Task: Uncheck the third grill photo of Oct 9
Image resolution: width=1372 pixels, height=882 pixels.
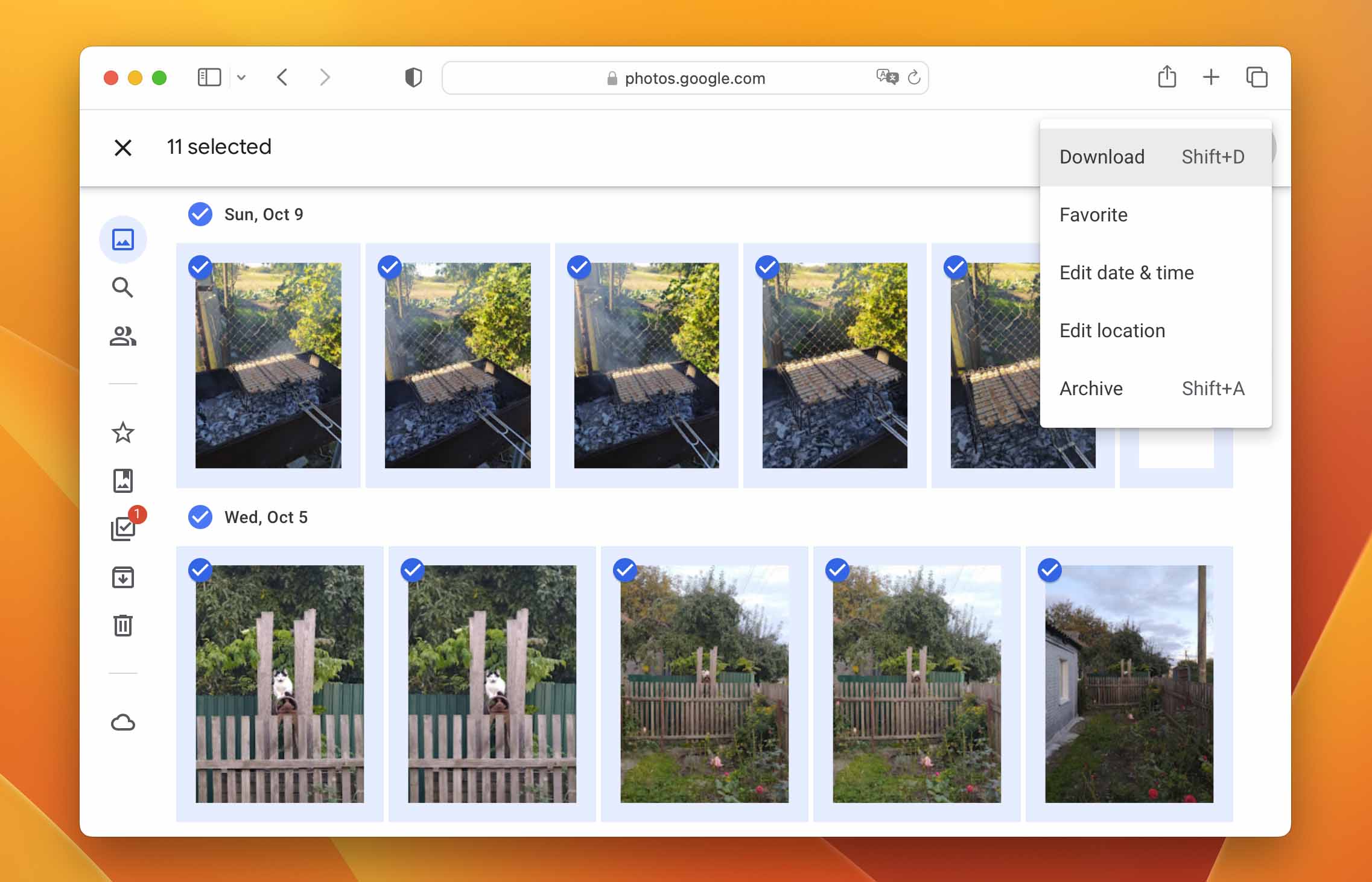Action: (579, 267)
